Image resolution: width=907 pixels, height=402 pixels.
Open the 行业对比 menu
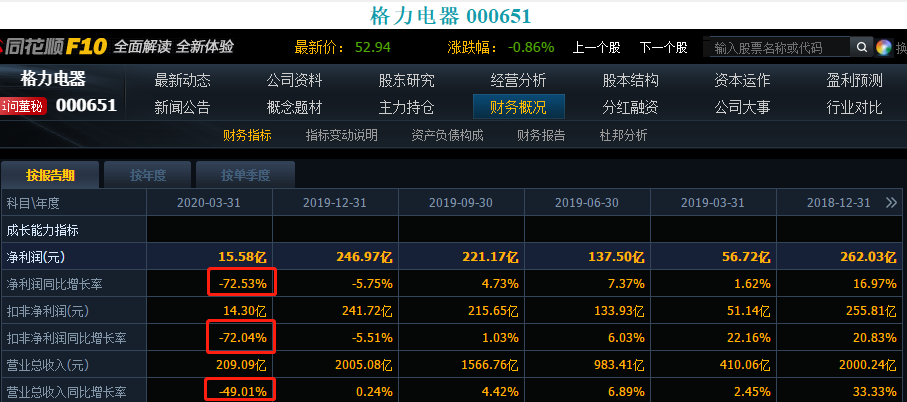[x=854, y=107]
